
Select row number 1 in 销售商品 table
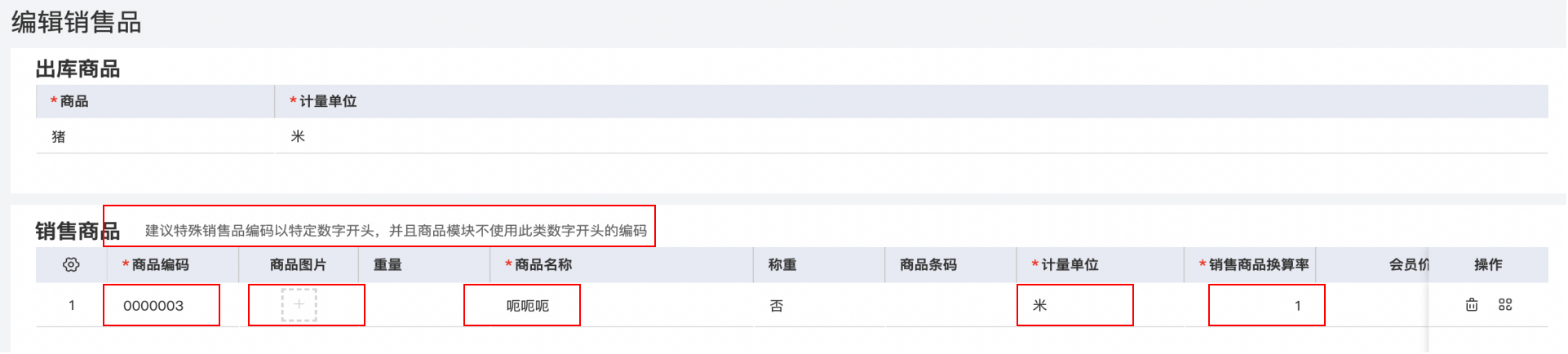point(72,306)
